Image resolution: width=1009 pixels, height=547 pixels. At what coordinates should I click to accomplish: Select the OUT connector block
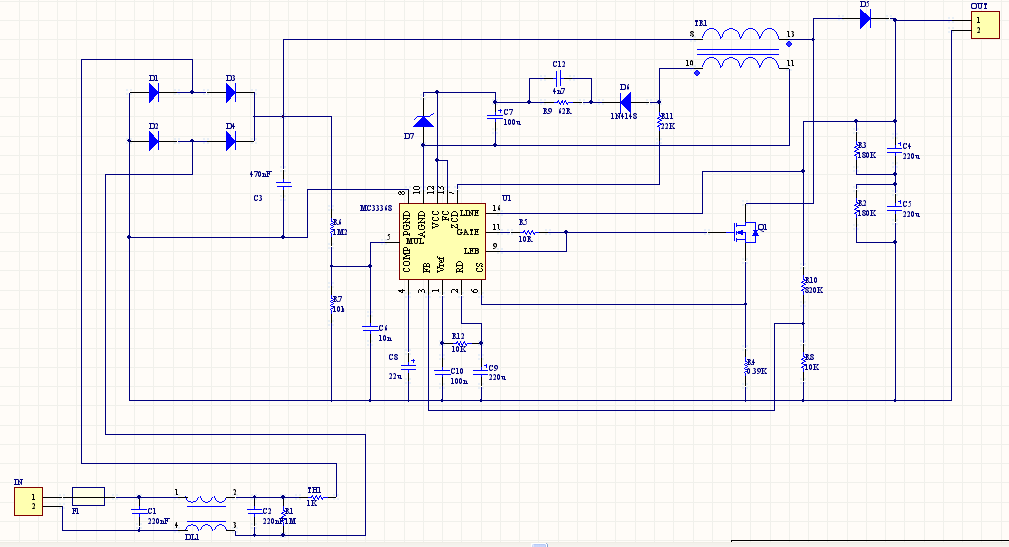985,24
